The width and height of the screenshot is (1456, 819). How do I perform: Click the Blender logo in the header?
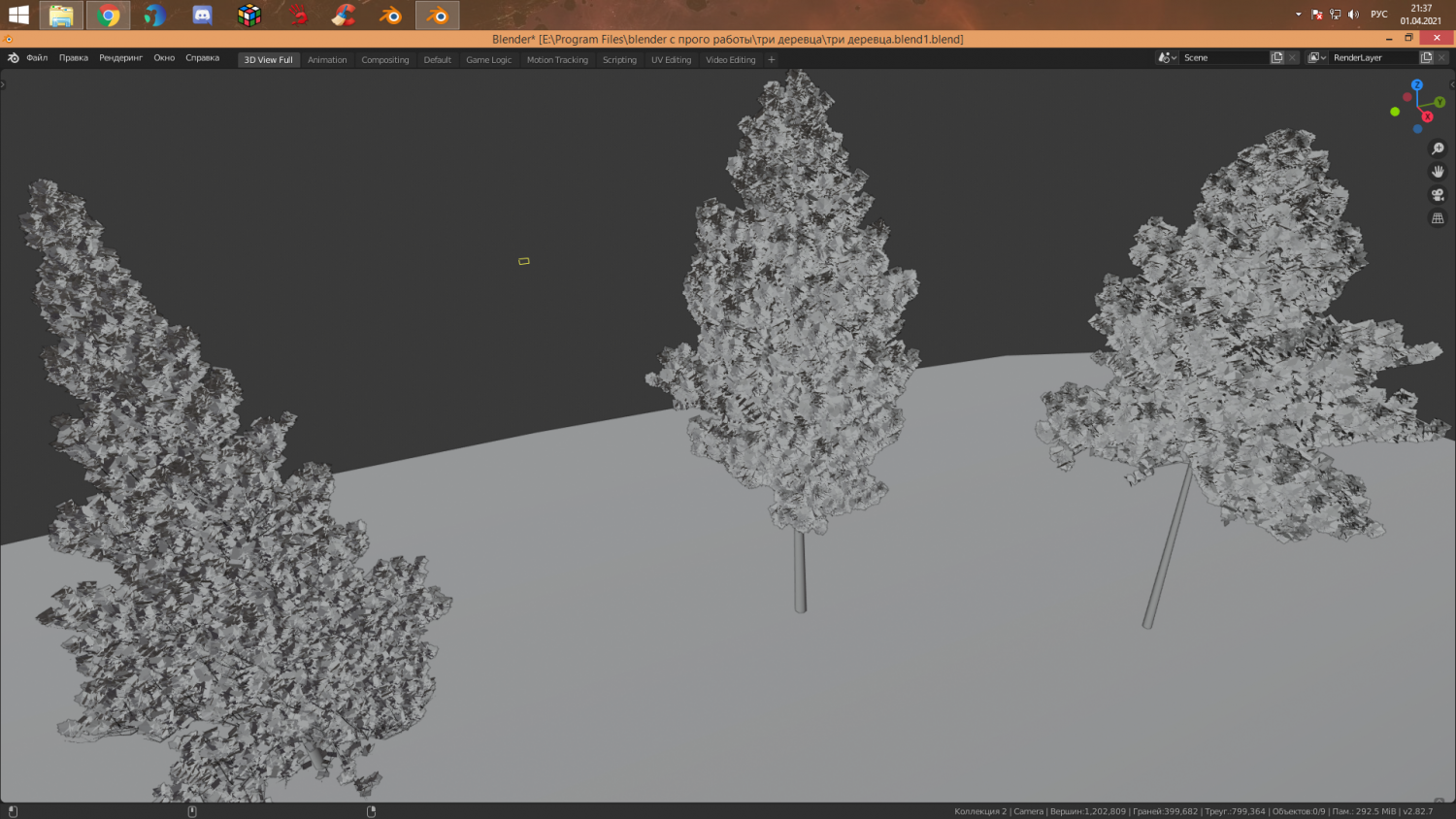point(12,57)
